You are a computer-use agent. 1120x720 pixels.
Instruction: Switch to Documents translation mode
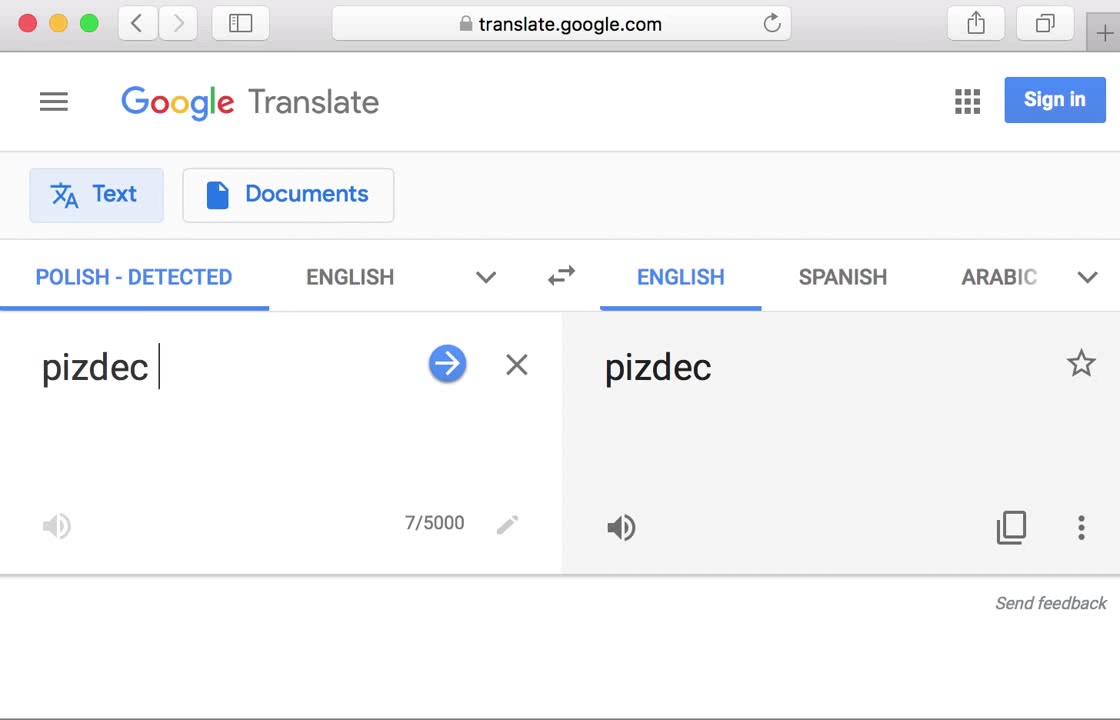(x=288, y=194)
